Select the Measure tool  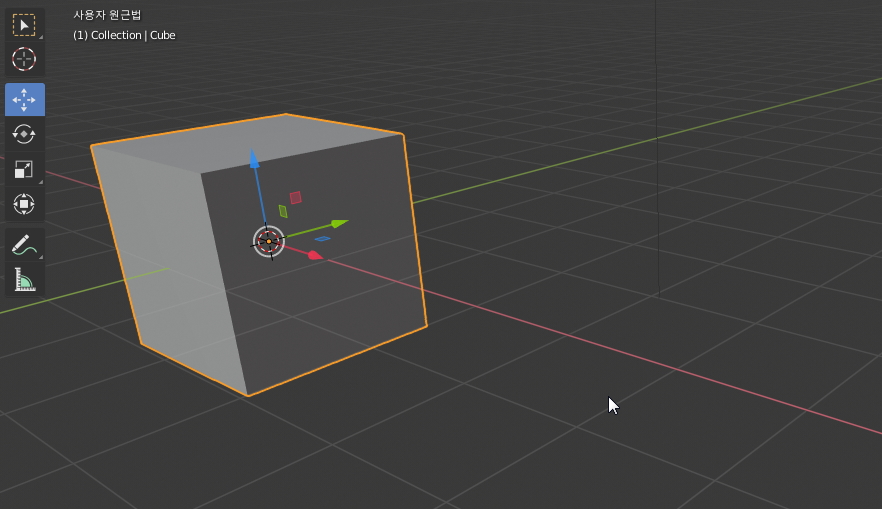[x=24, y=280]
